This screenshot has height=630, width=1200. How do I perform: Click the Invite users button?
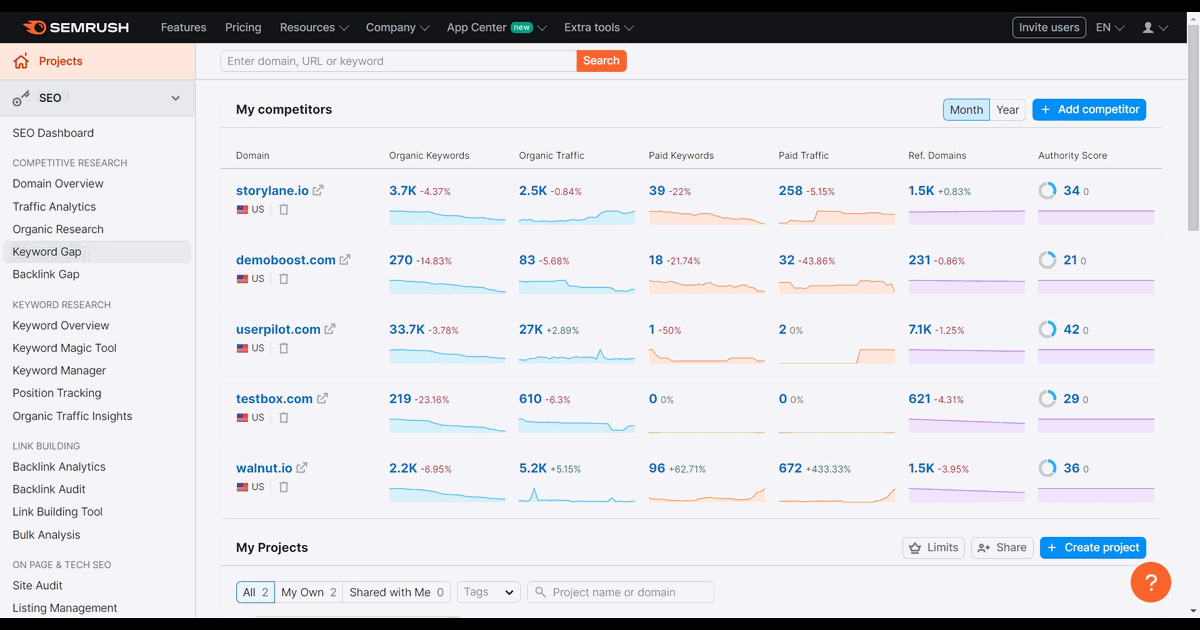tap(1049, 28)
